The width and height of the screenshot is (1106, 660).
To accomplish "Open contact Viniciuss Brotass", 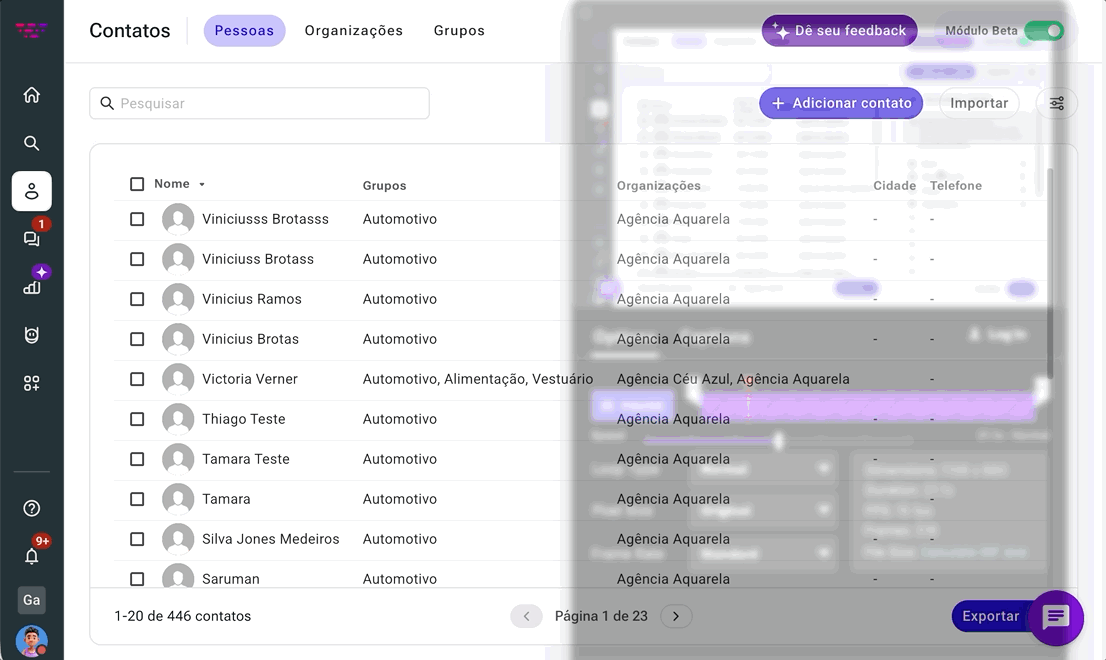I will (x=258, y=259).
